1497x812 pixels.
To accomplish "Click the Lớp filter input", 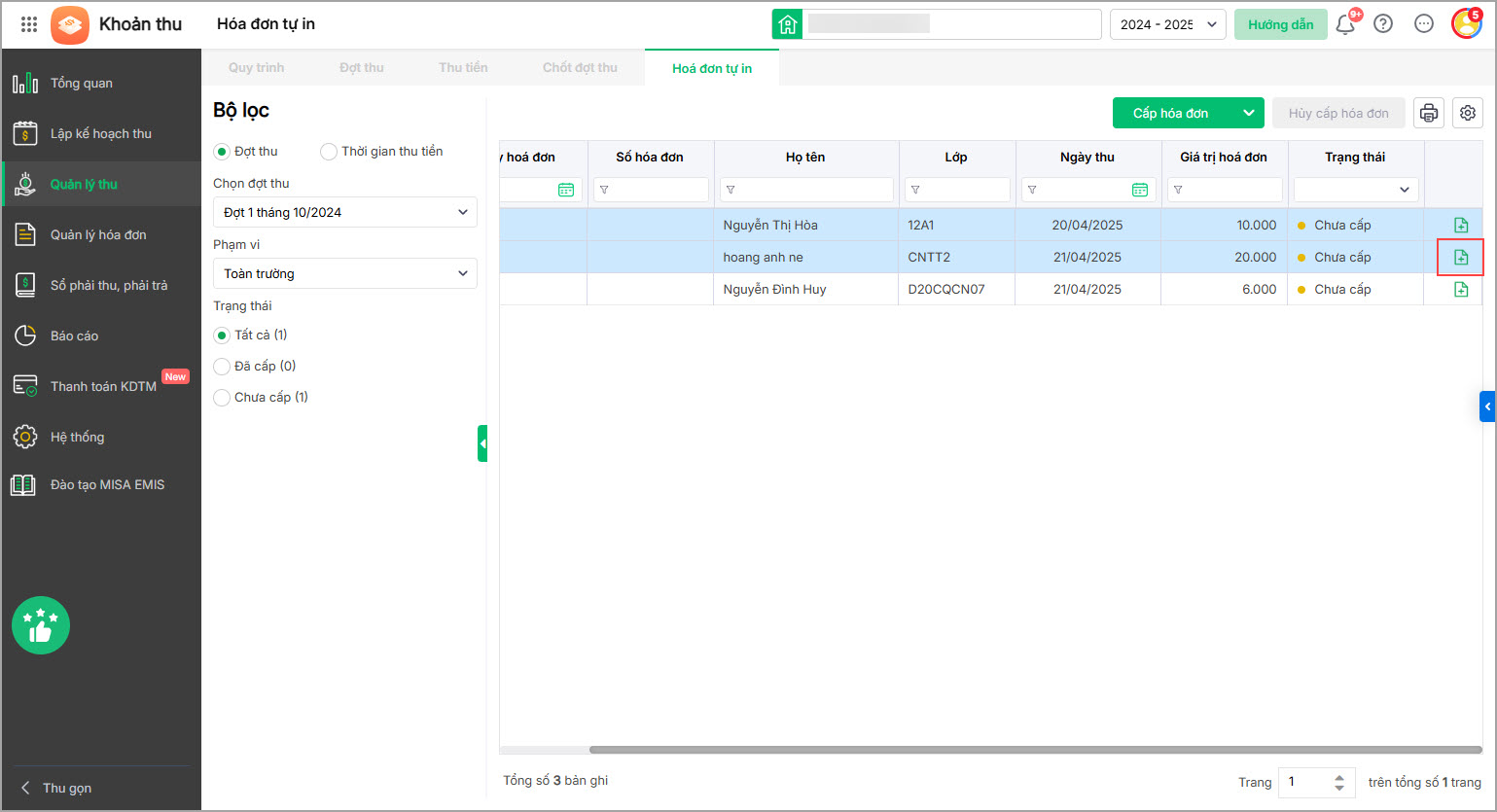I will (x=957, y=190).
